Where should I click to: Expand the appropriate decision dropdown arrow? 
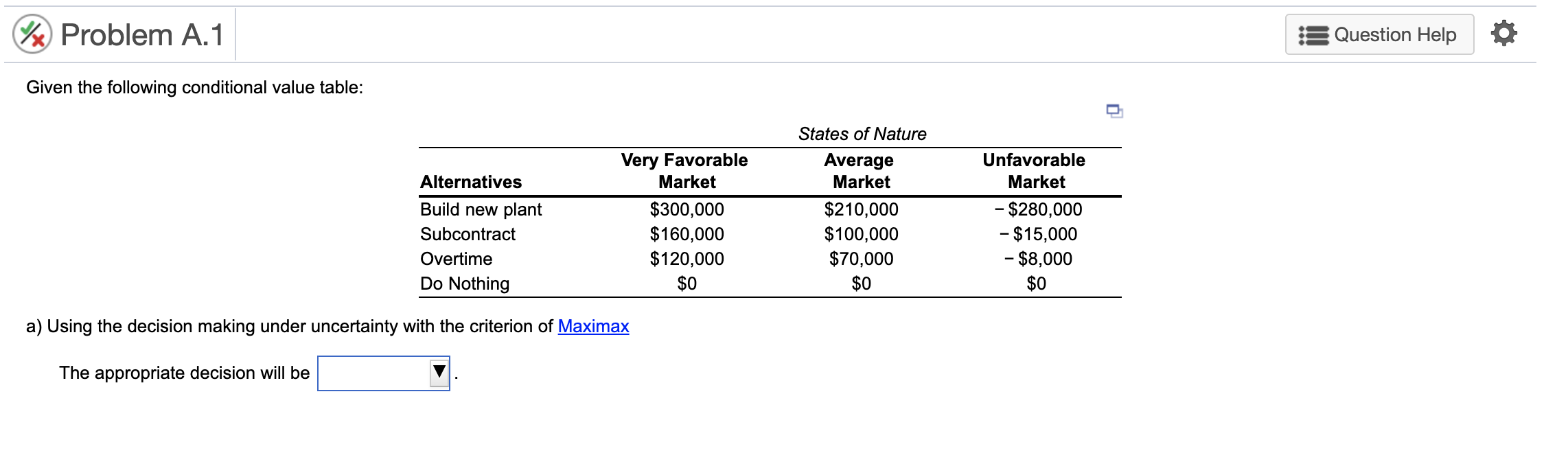tap(439, 373)
